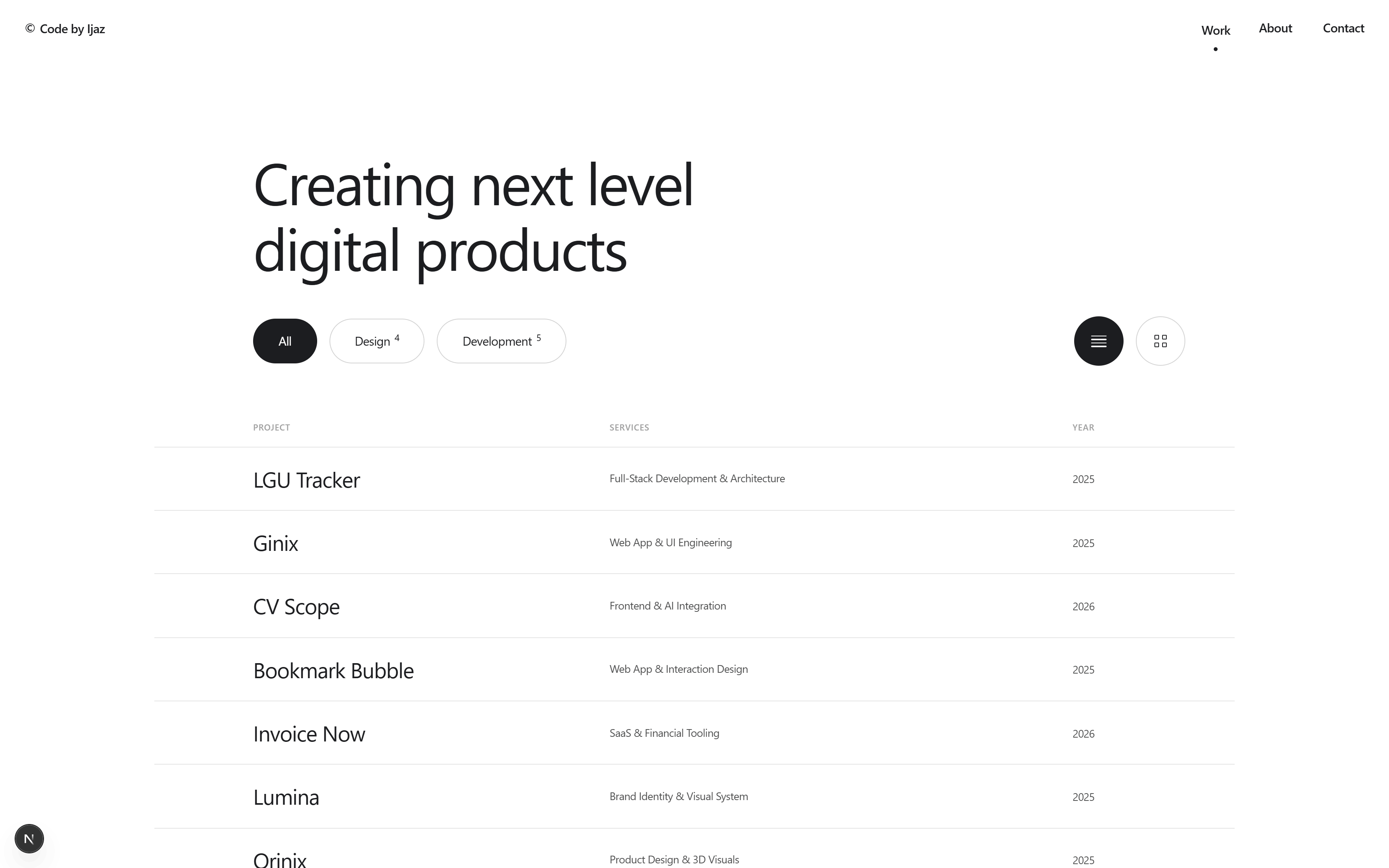Screen dimensions: 1389x868
Task: Filter projects by Design
Action: (x=377, y=341)
